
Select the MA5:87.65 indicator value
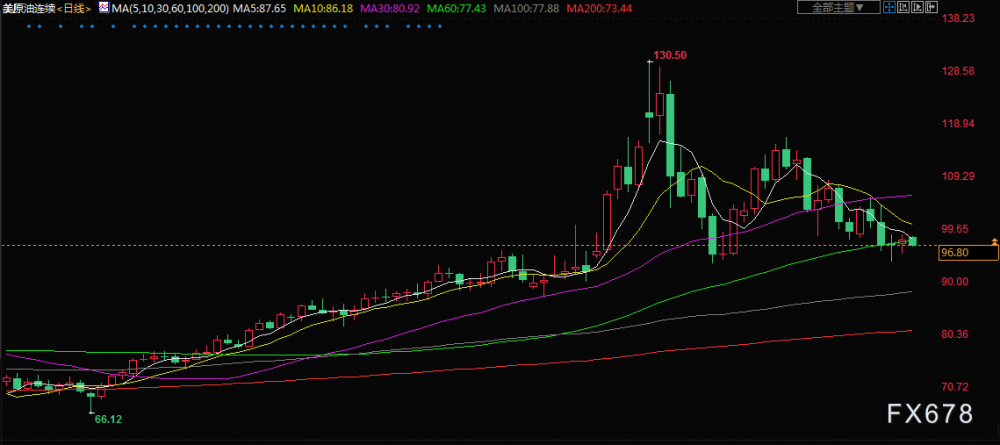[x=259, y=8]
